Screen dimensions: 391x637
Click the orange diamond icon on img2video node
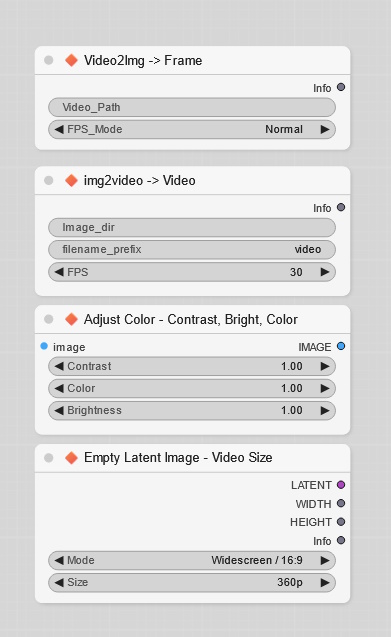tap(71, 180)
